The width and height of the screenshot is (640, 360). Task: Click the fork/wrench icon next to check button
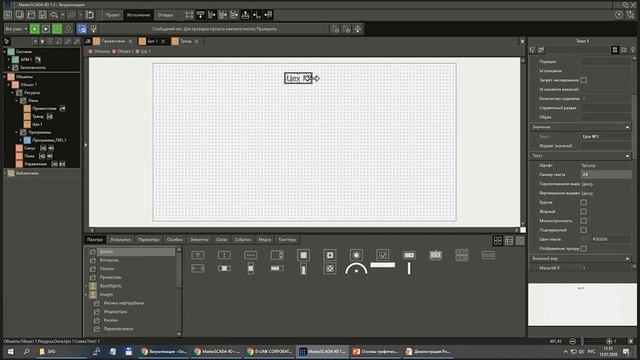(93, 29)
